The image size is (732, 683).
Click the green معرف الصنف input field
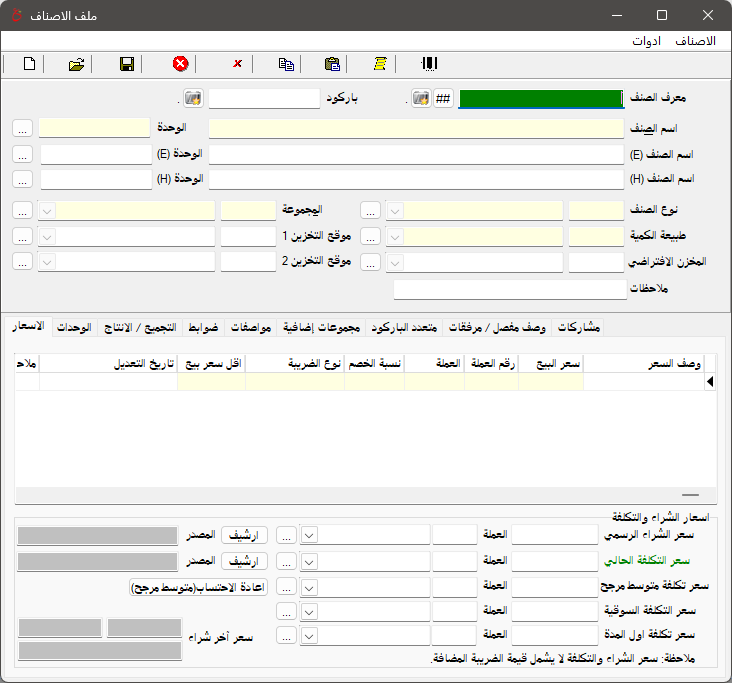(542, 99)
